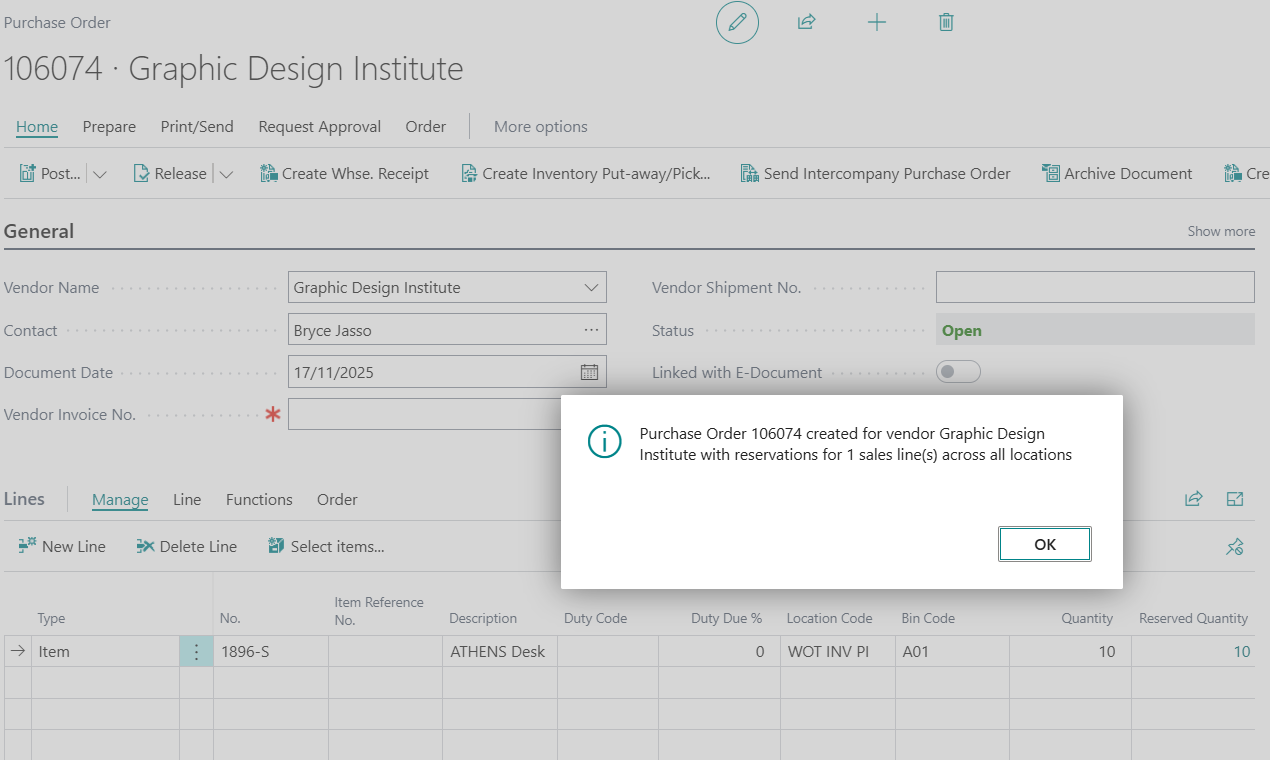Click the share icon in Lines section

(1193, 499)
